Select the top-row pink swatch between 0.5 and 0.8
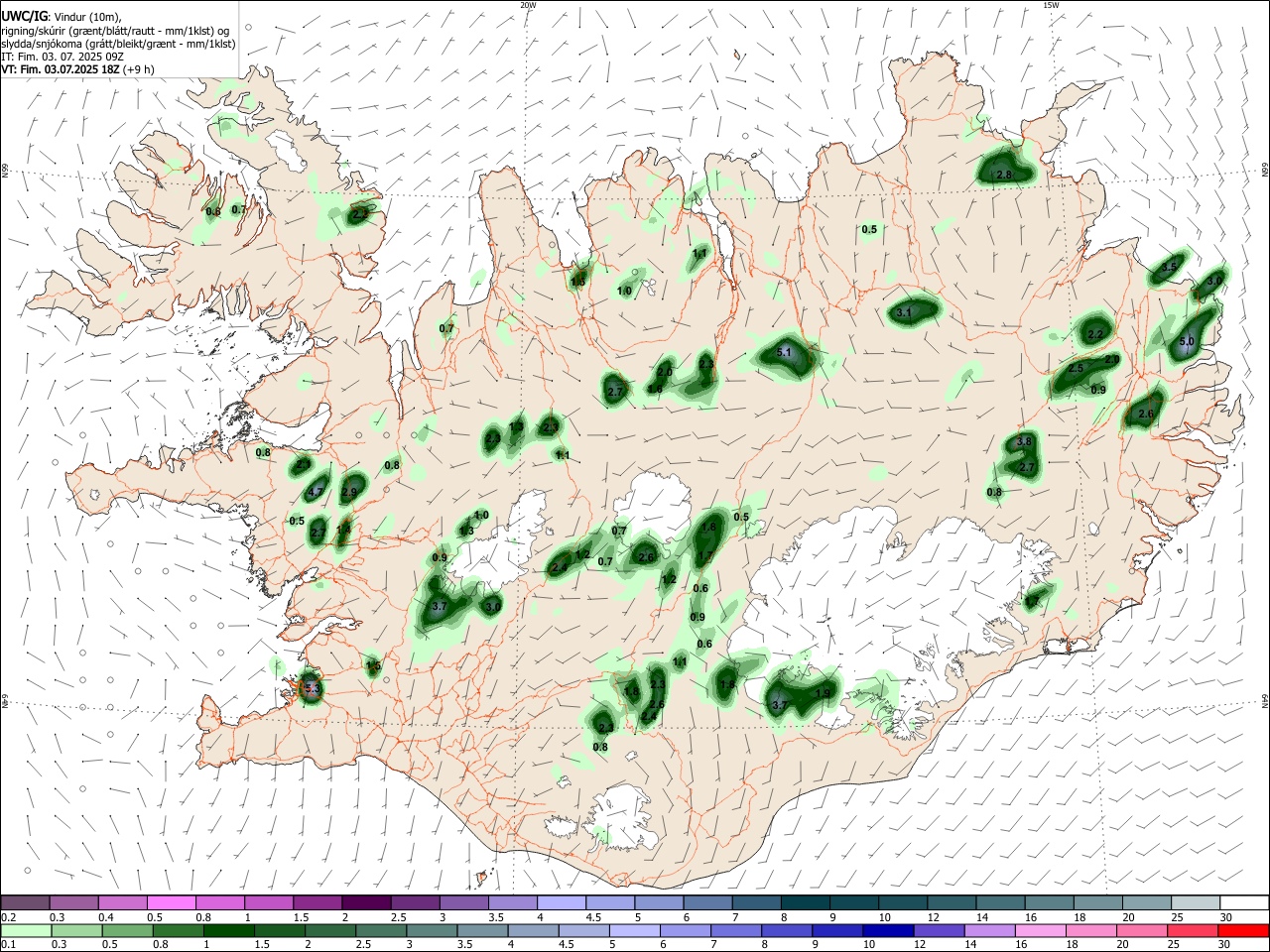Image resolution: width=1270 pixels, height=952 pixels. 171,903
